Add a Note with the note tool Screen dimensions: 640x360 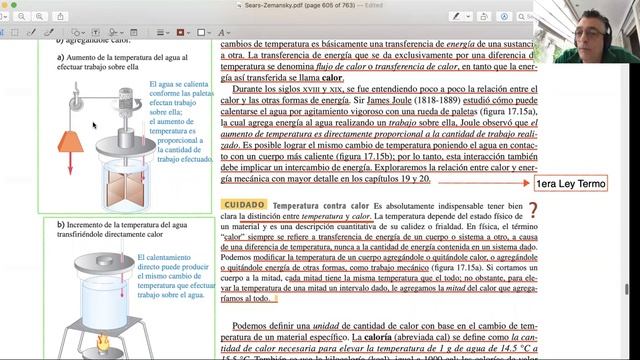point(133,32)
